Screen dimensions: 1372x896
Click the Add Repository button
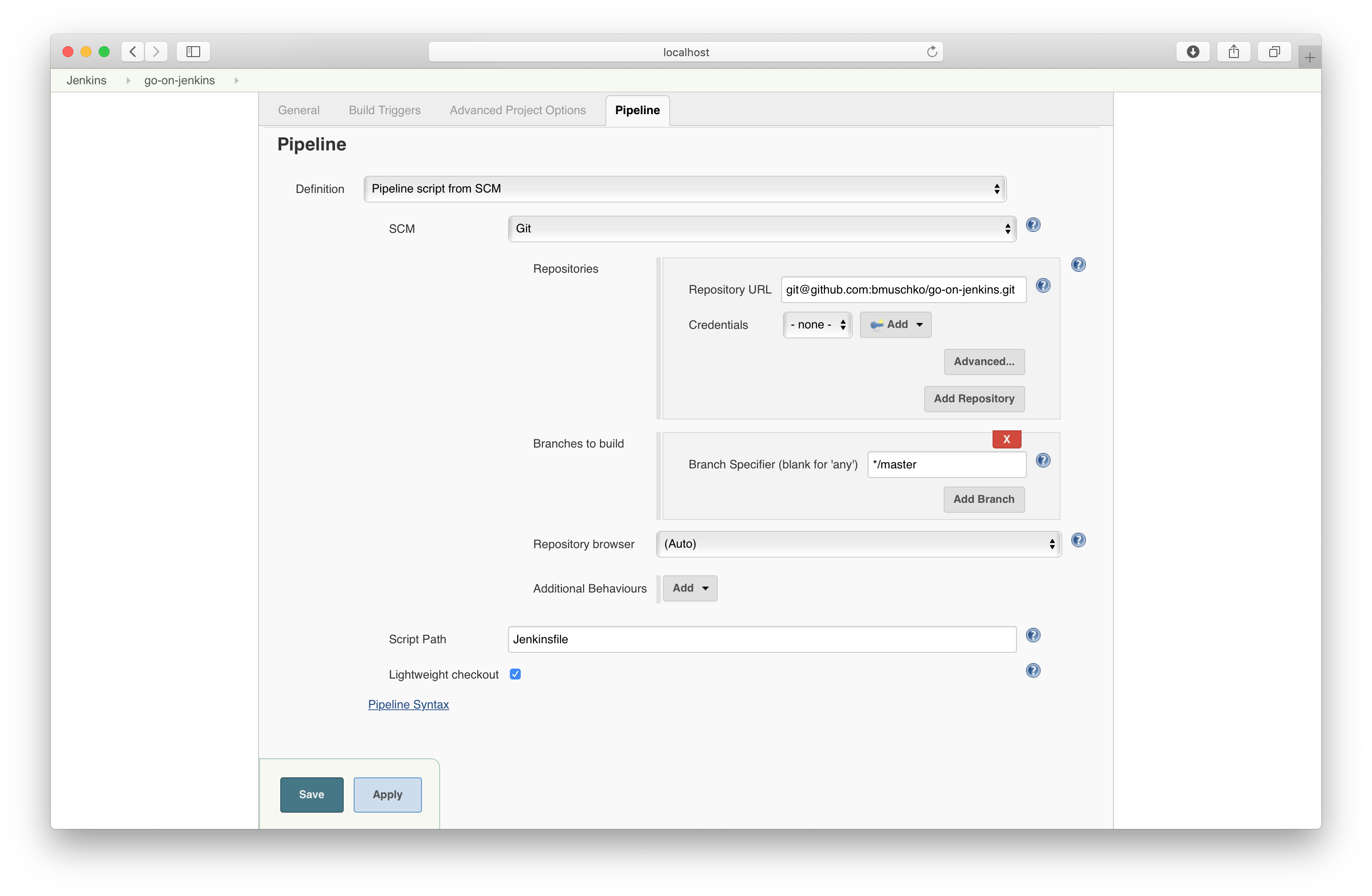[973, 399]
